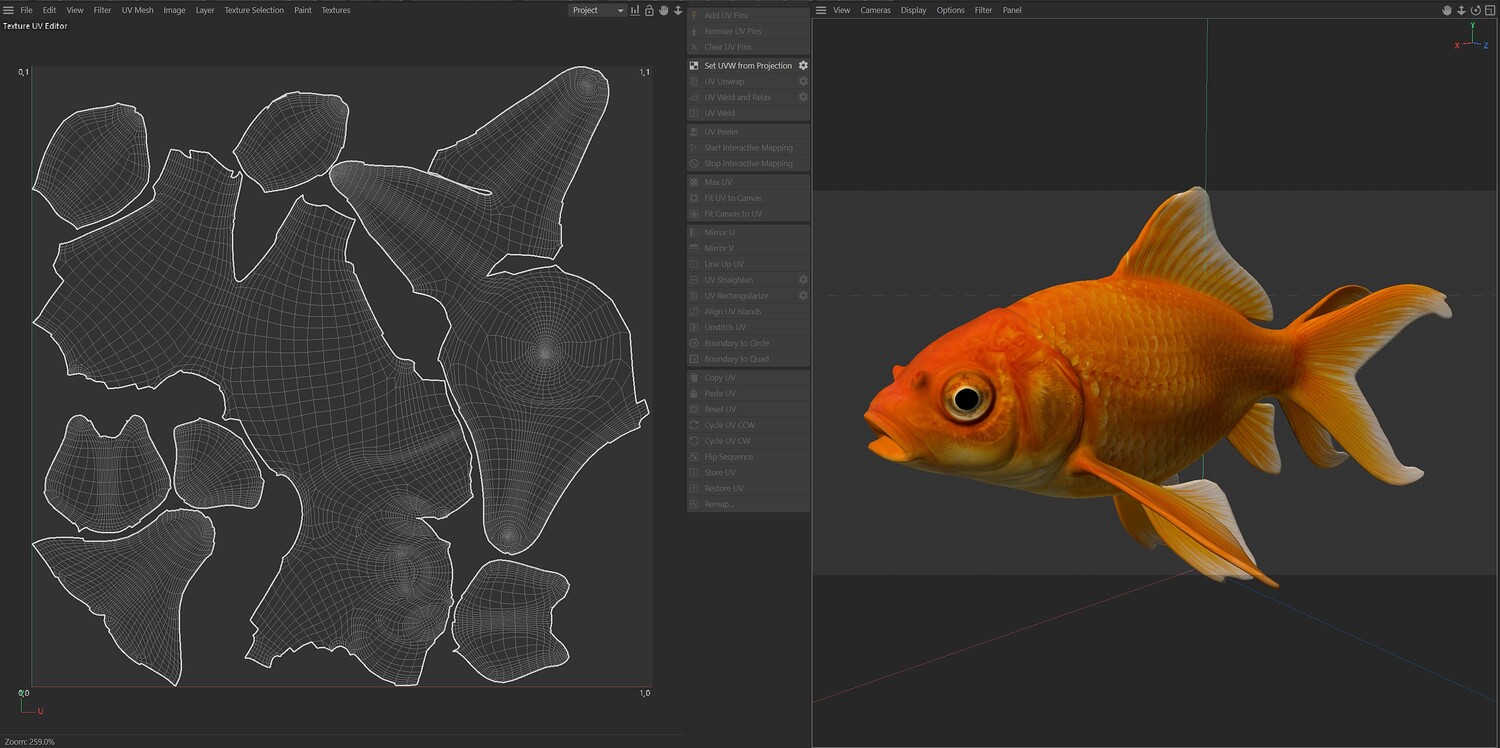Open the viewport's Filter menu

tap(984, 10)
